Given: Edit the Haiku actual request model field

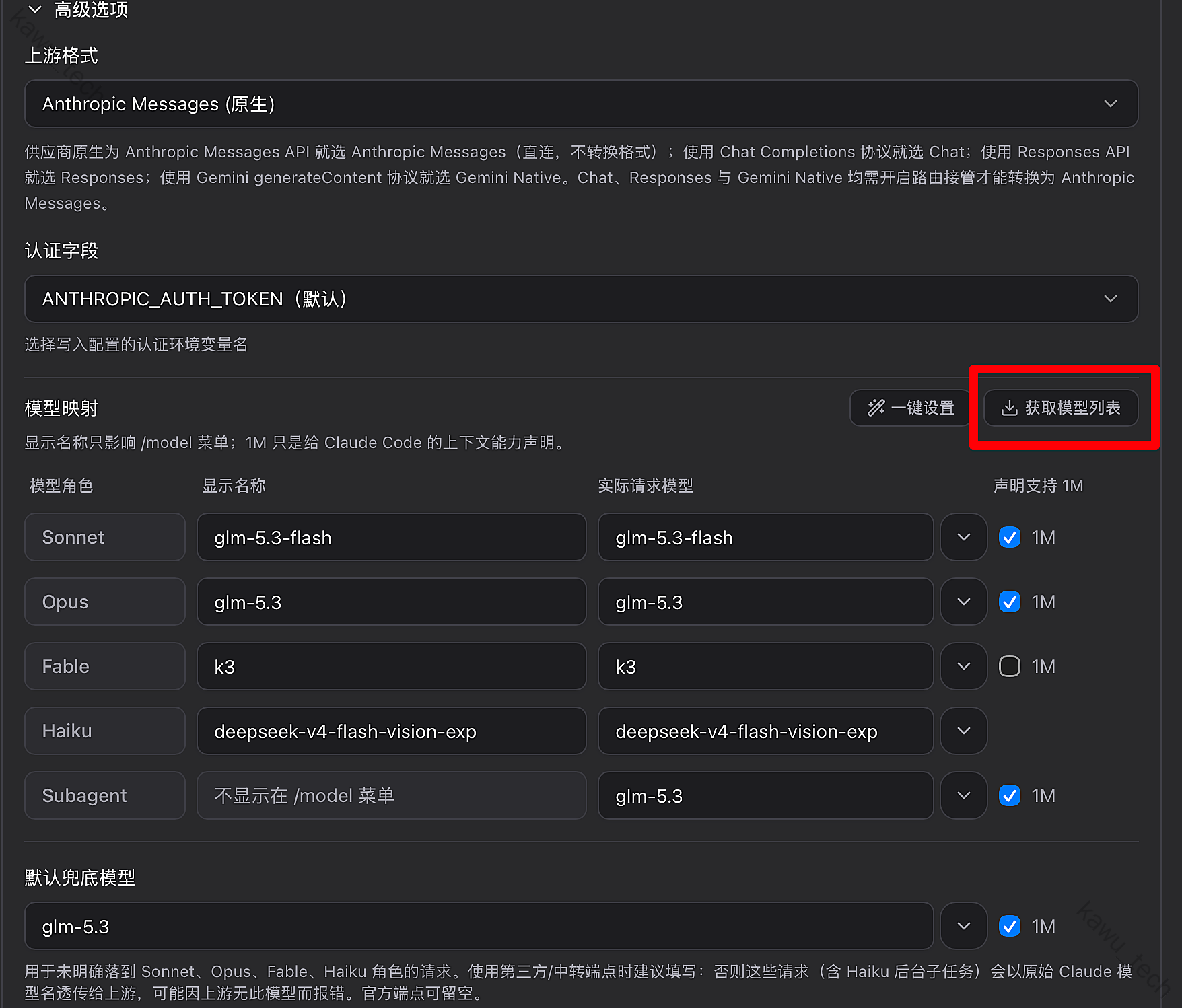Looking at the screenshot, I should [x=765, y=731].
